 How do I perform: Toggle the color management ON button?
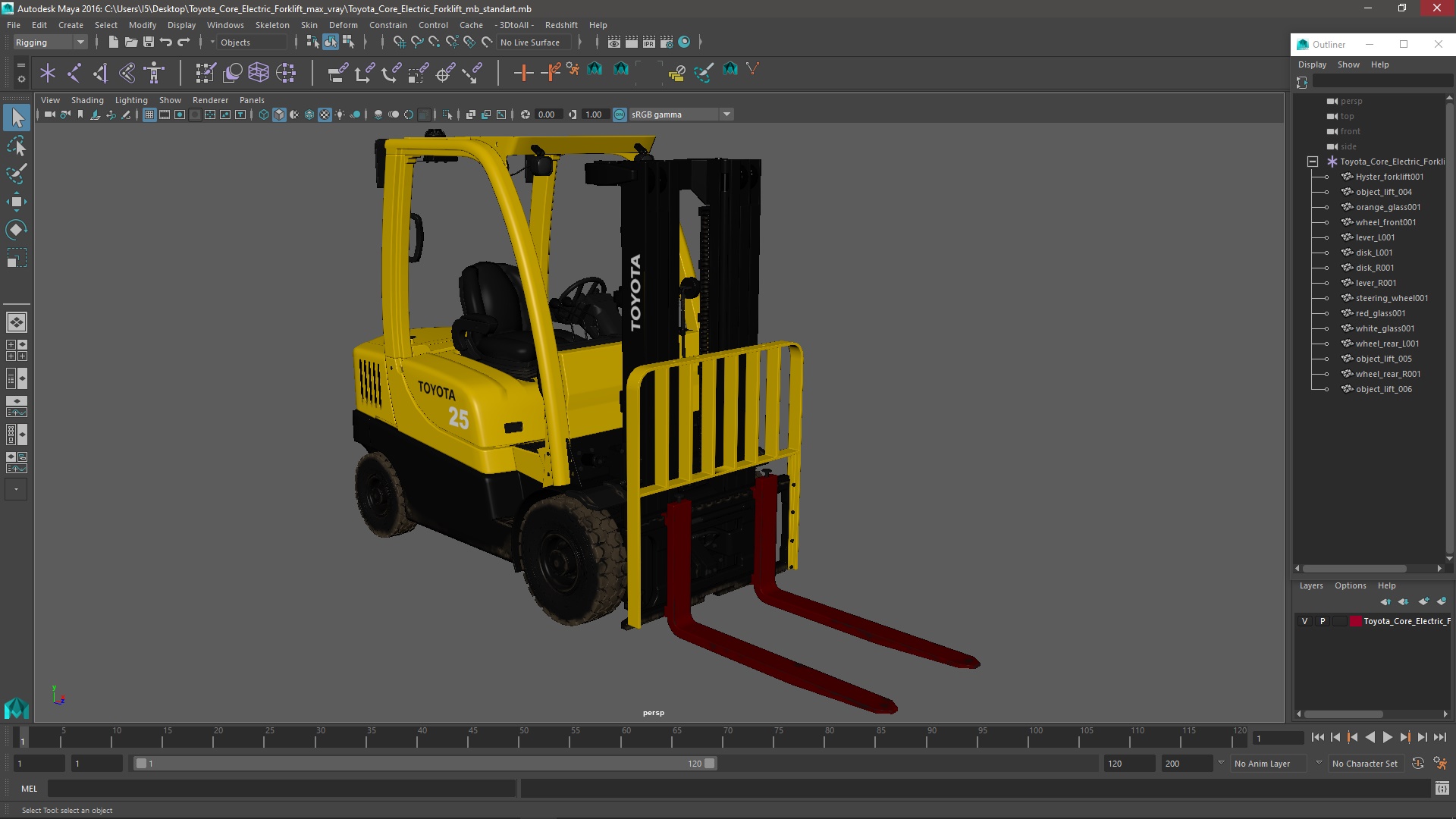620,115
